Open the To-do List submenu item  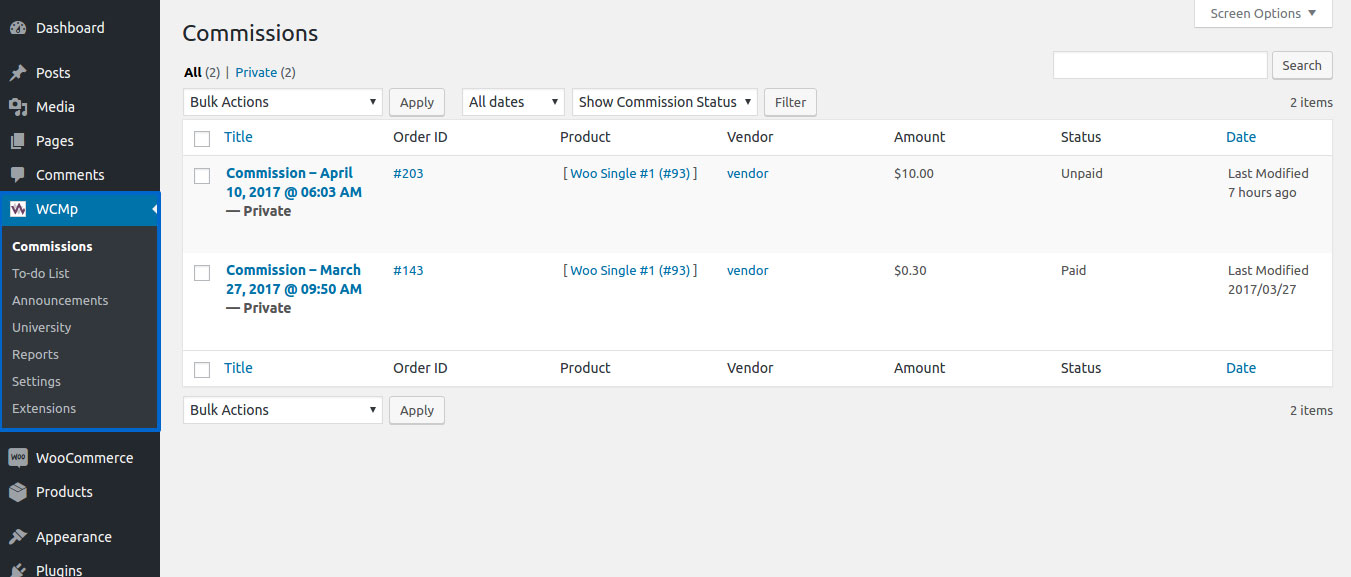click(41, 273)
